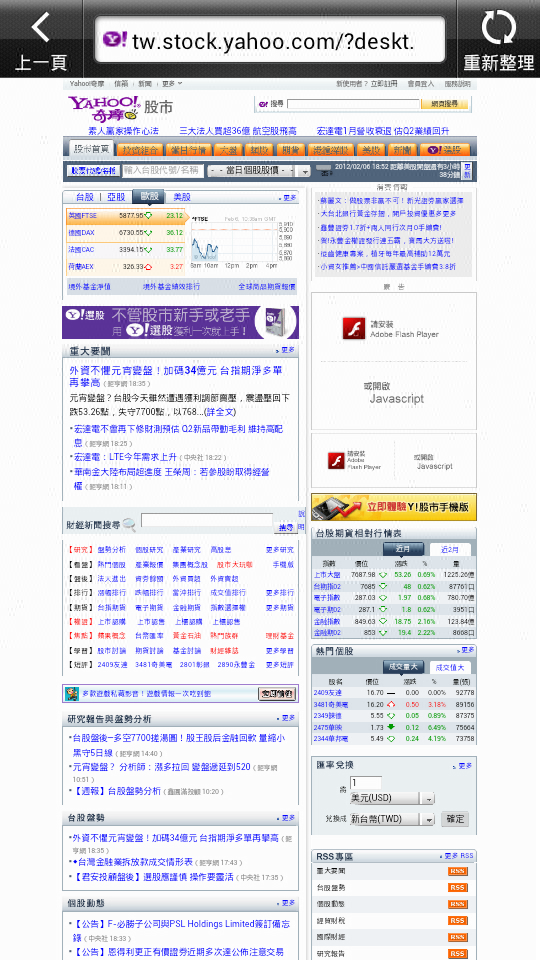
Task: Select the 期貨 navigation tab
Action: [290, 150]
